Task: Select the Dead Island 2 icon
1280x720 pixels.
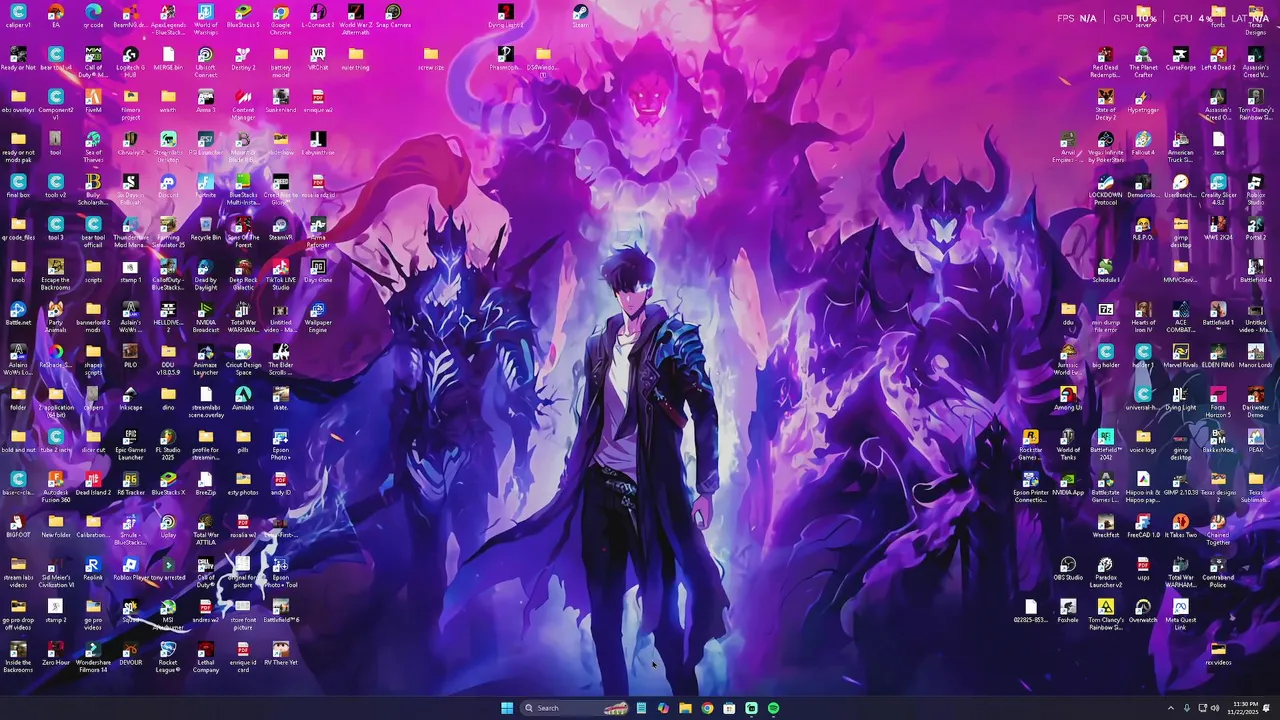Action: coord(93,484)
